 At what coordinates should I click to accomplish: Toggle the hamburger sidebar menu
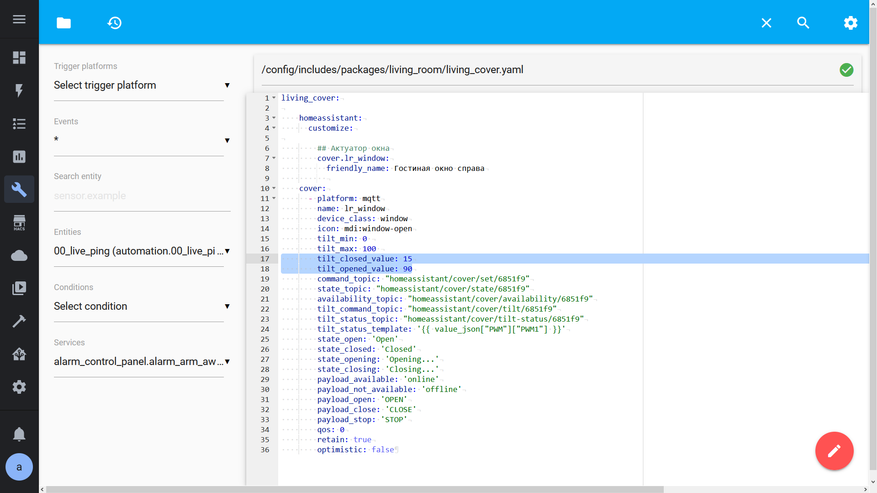pos(19,20)
